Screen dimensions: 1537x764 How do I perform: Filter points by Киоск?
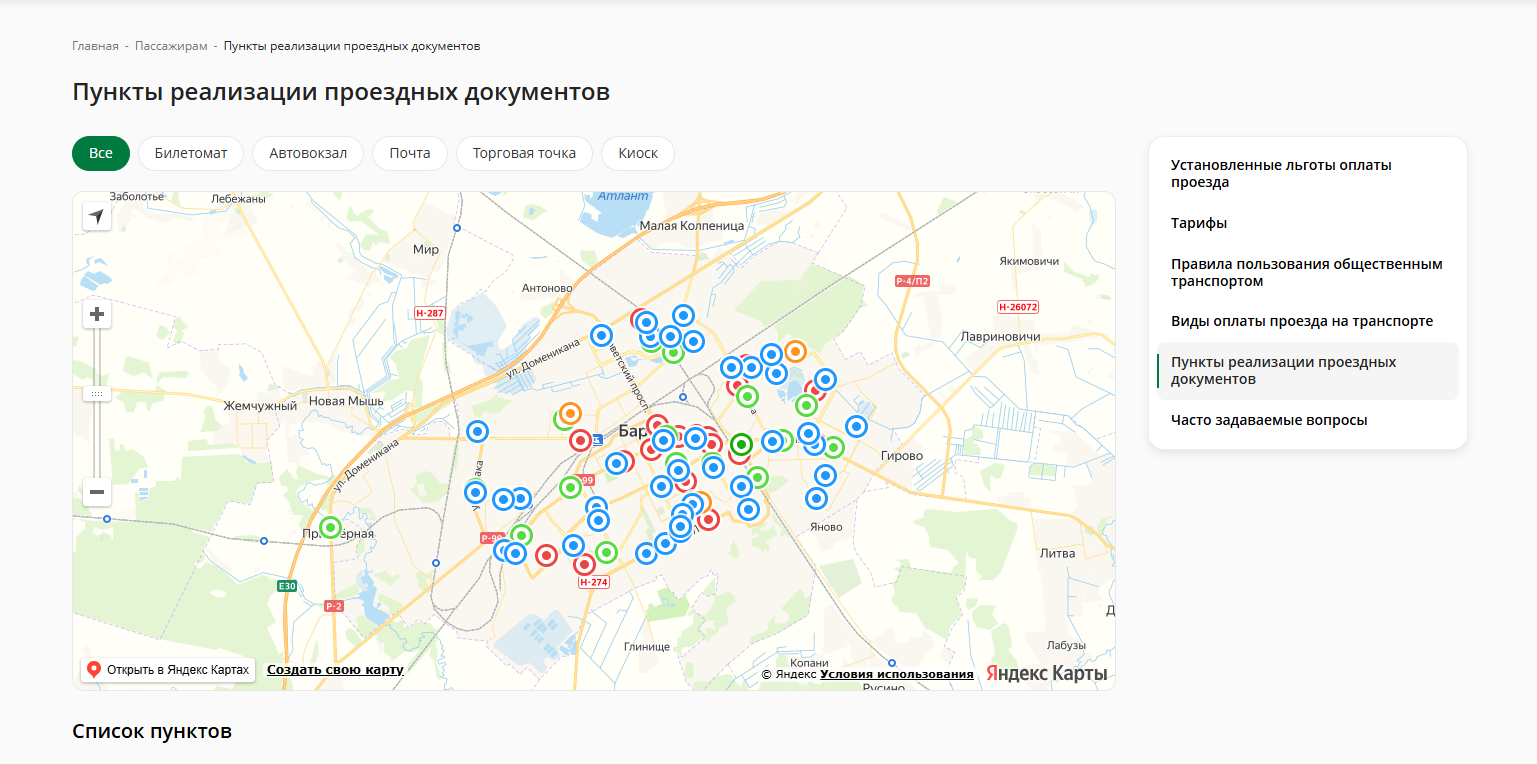pos(638,154)
